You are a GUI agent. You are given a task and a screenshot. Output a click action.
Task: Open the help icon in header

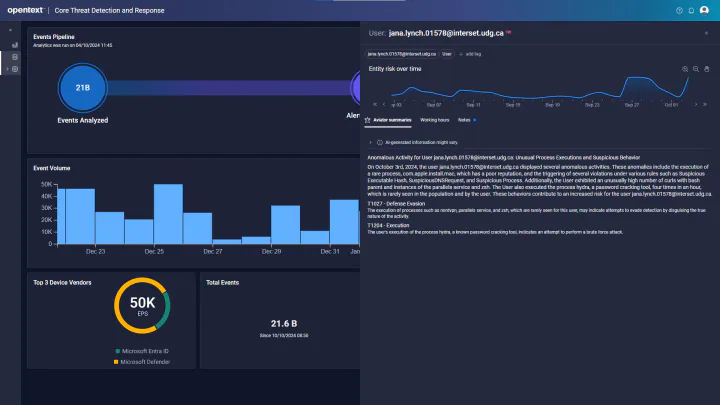pos(679,10)
